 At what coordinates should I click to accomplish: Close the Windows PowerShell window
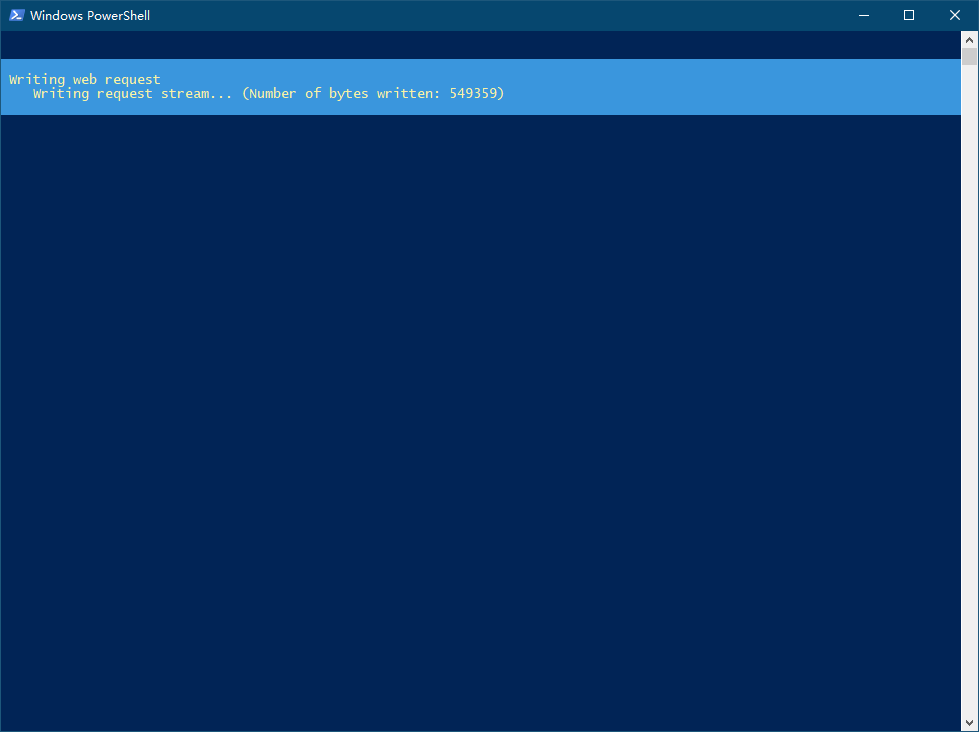pos(955,15)
